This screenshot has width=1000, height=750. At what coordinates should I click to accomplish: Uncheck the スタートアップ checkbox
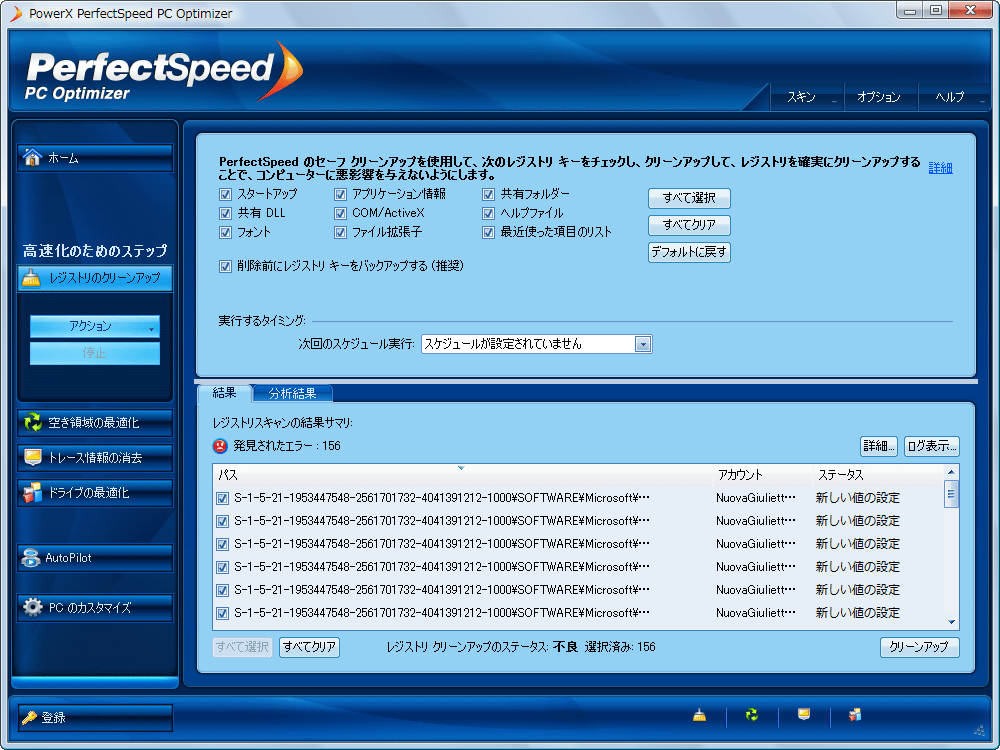point(225,194)
